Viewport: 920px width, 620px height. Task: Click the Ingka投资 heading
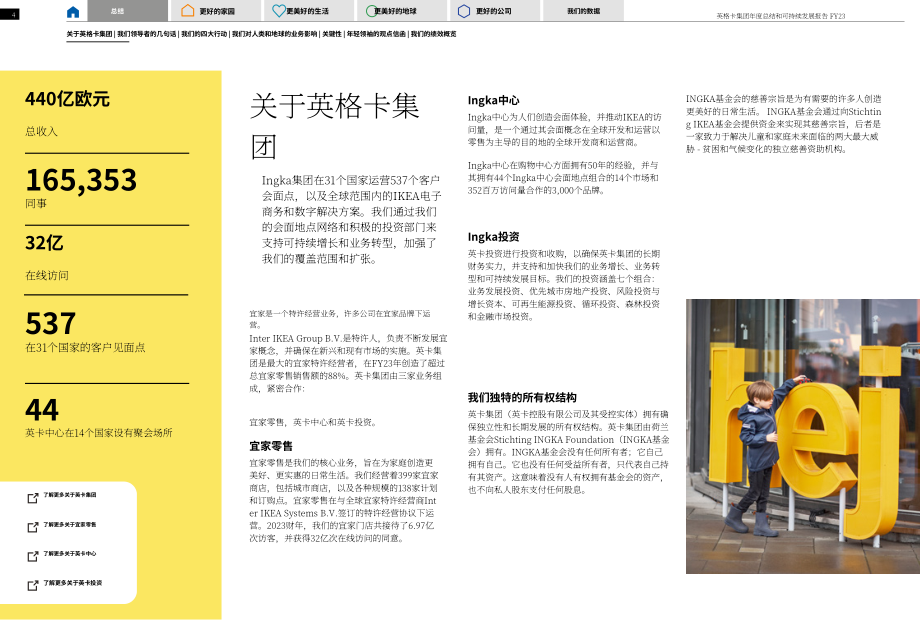493,236
